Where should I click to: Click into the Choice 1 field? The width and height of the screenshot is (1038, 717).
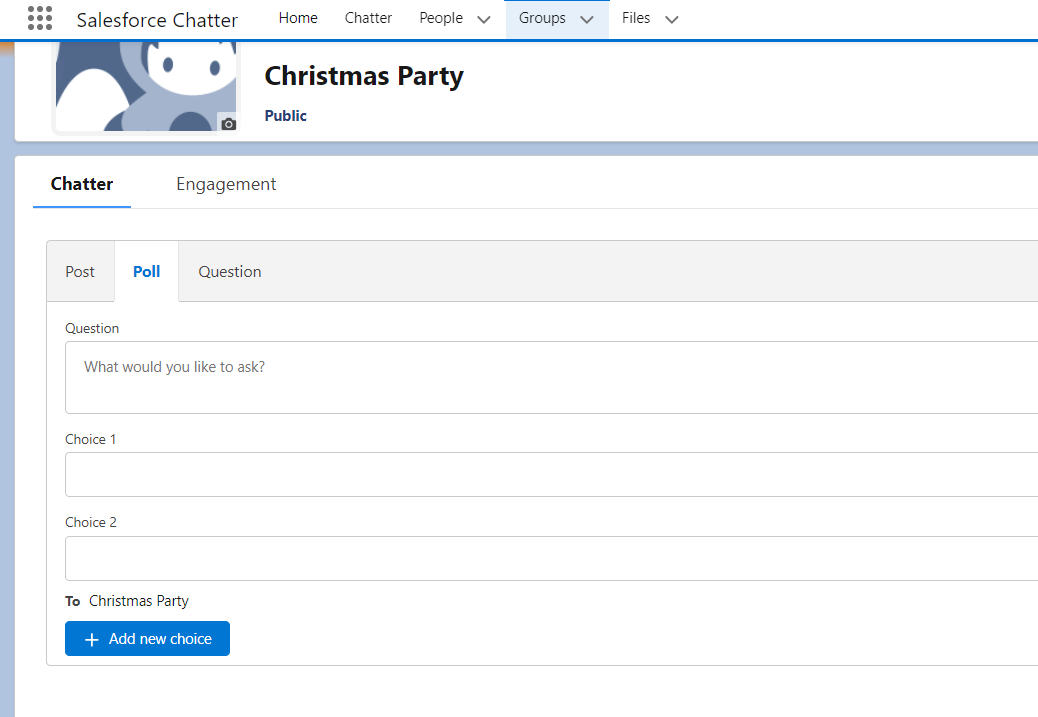point(551,474)
